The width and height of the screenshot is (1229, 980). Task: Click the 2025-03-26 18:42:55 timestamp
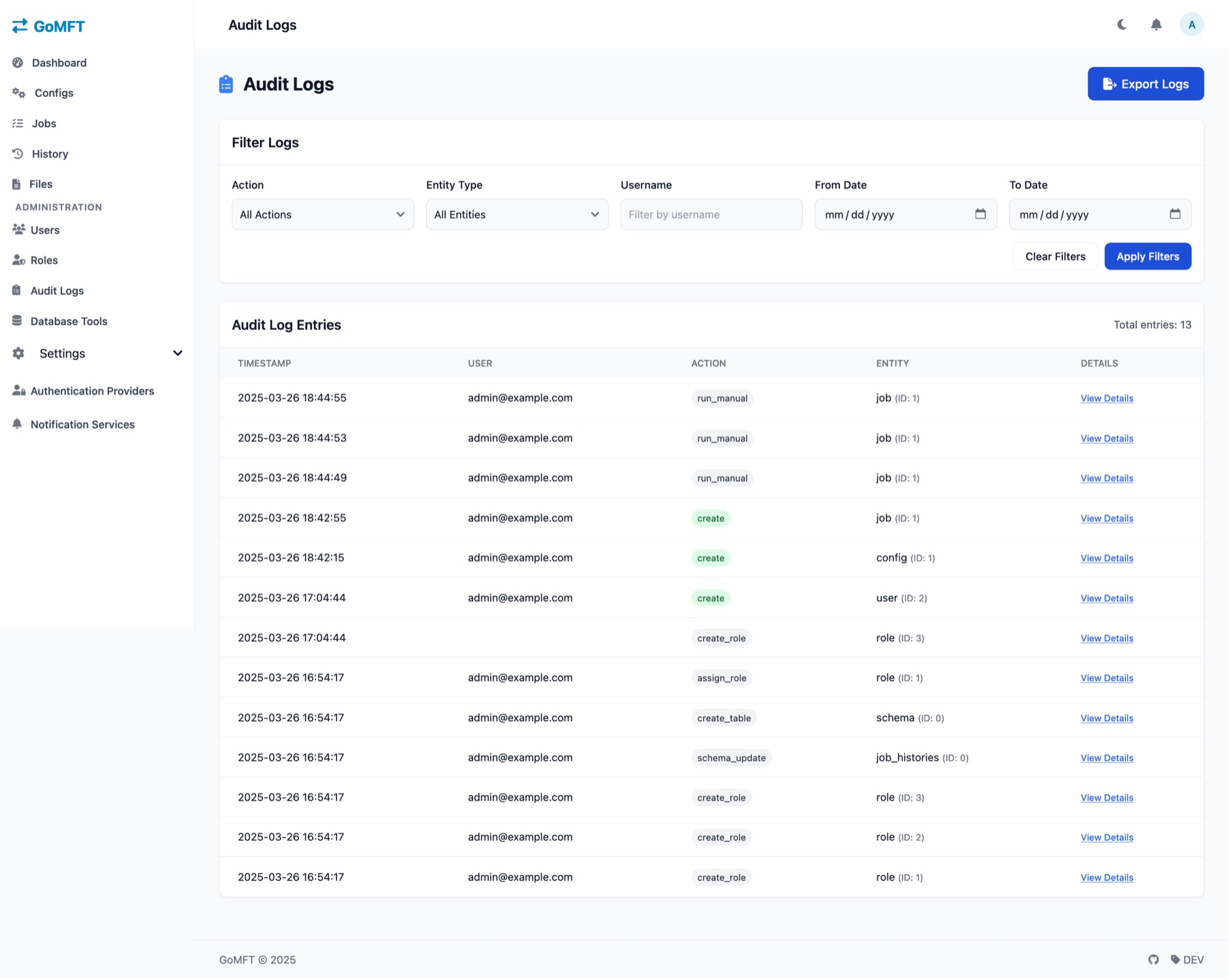(x=292, y=518)
